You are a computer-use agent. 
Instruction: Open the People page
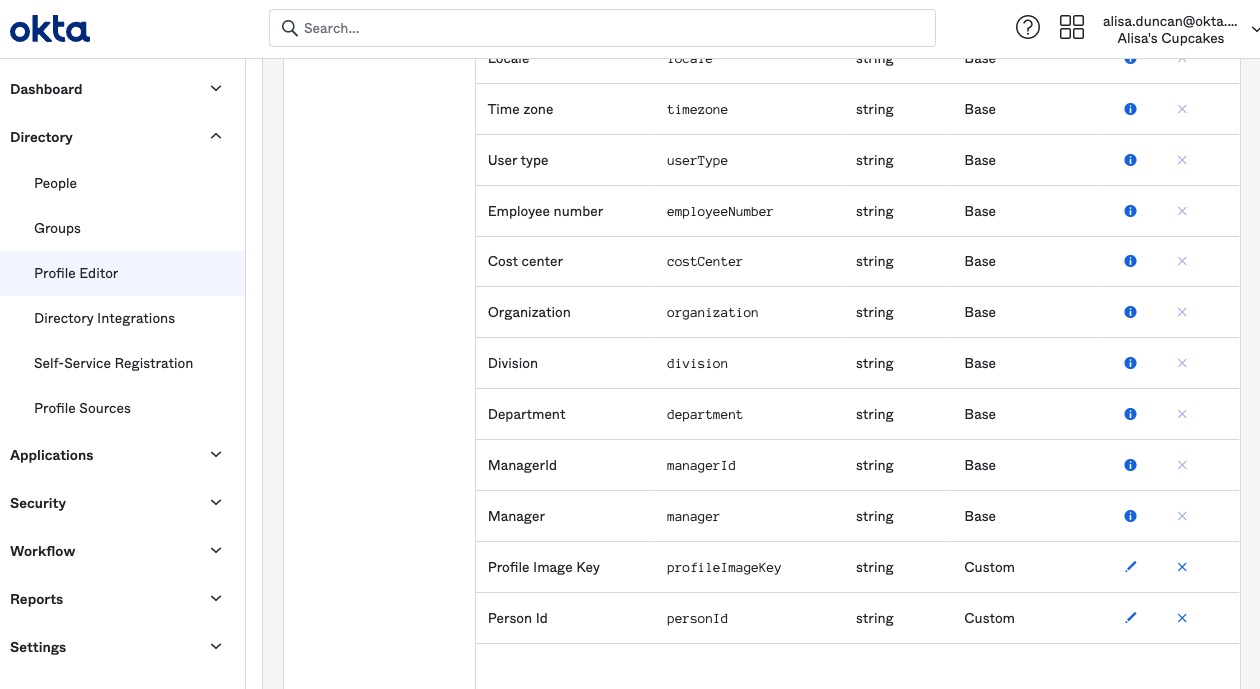pyautogui.click(x=55, y=183)
